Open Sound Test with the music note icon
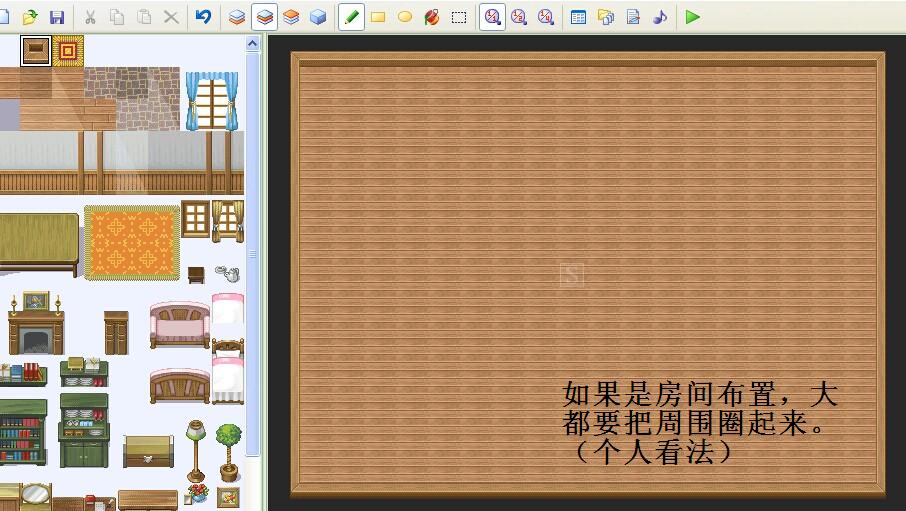Screen dimensions: 906x511 (x=660, y=17)
